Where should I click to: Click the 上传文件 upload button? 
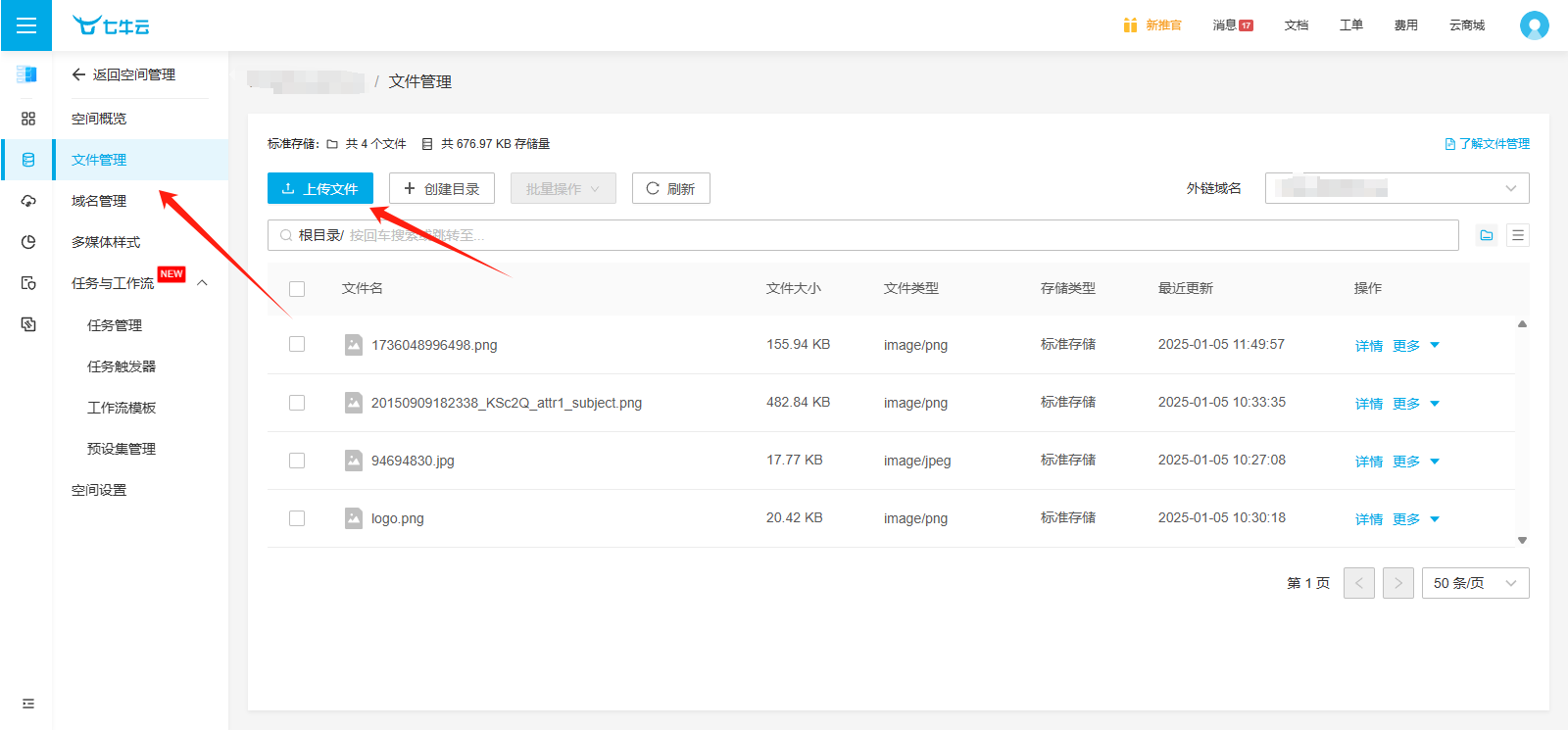(320, 188)
